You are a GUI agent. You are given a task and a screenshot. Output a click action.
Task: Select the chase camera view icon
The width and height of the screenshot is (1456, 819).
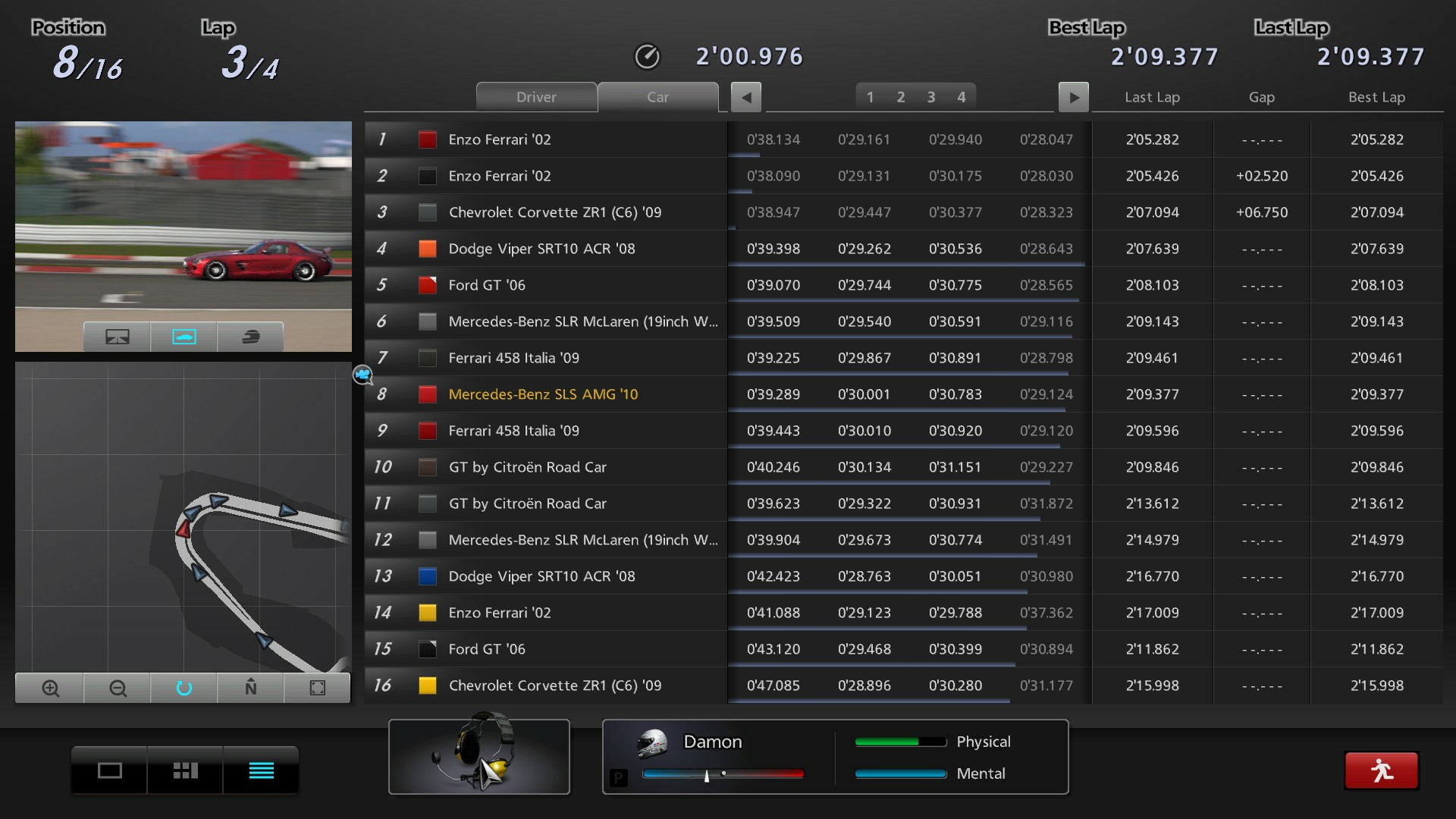tap(183, 337)
